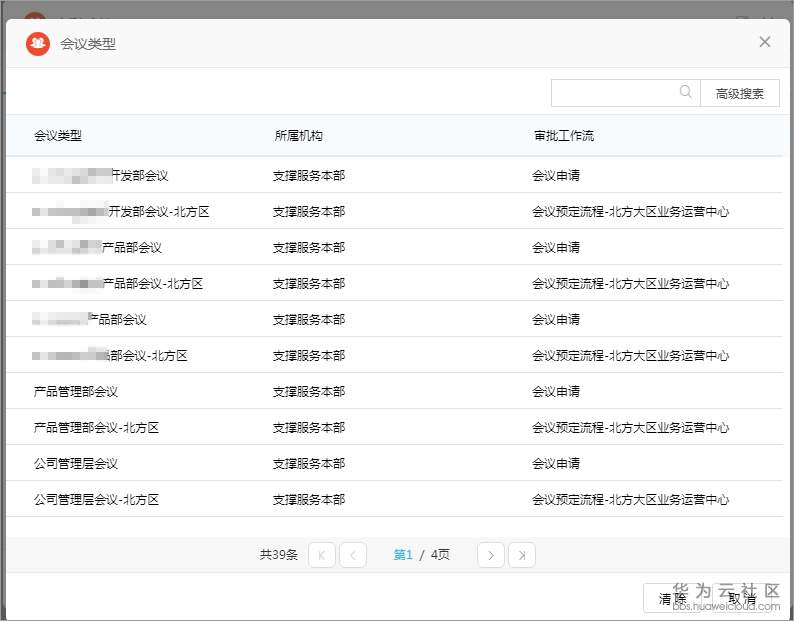The image size is (794, 621).
Task: Go to next page arrow
Action: pos(491,555)
